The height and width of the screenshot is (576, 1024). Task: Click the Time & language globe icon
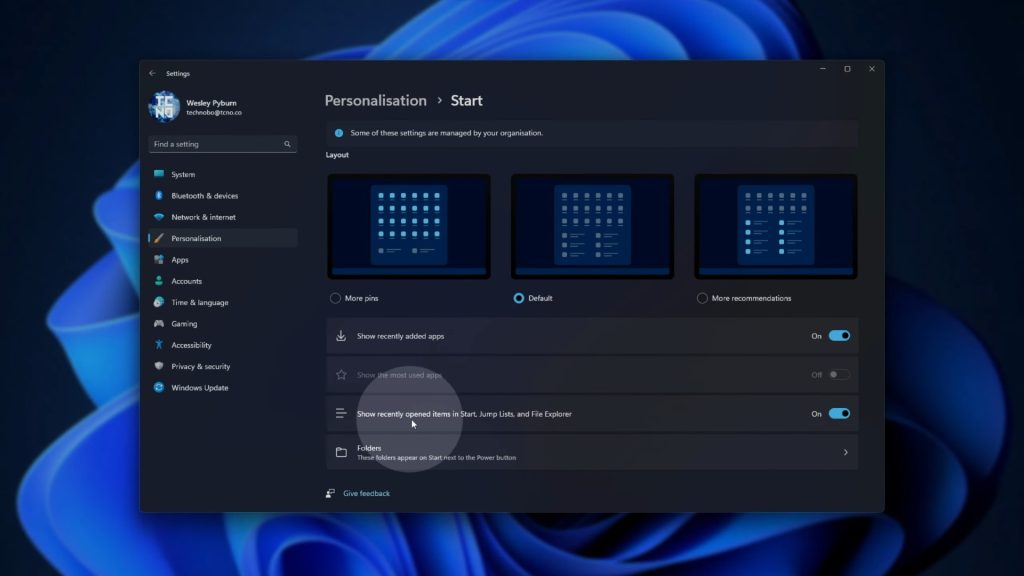159,302
